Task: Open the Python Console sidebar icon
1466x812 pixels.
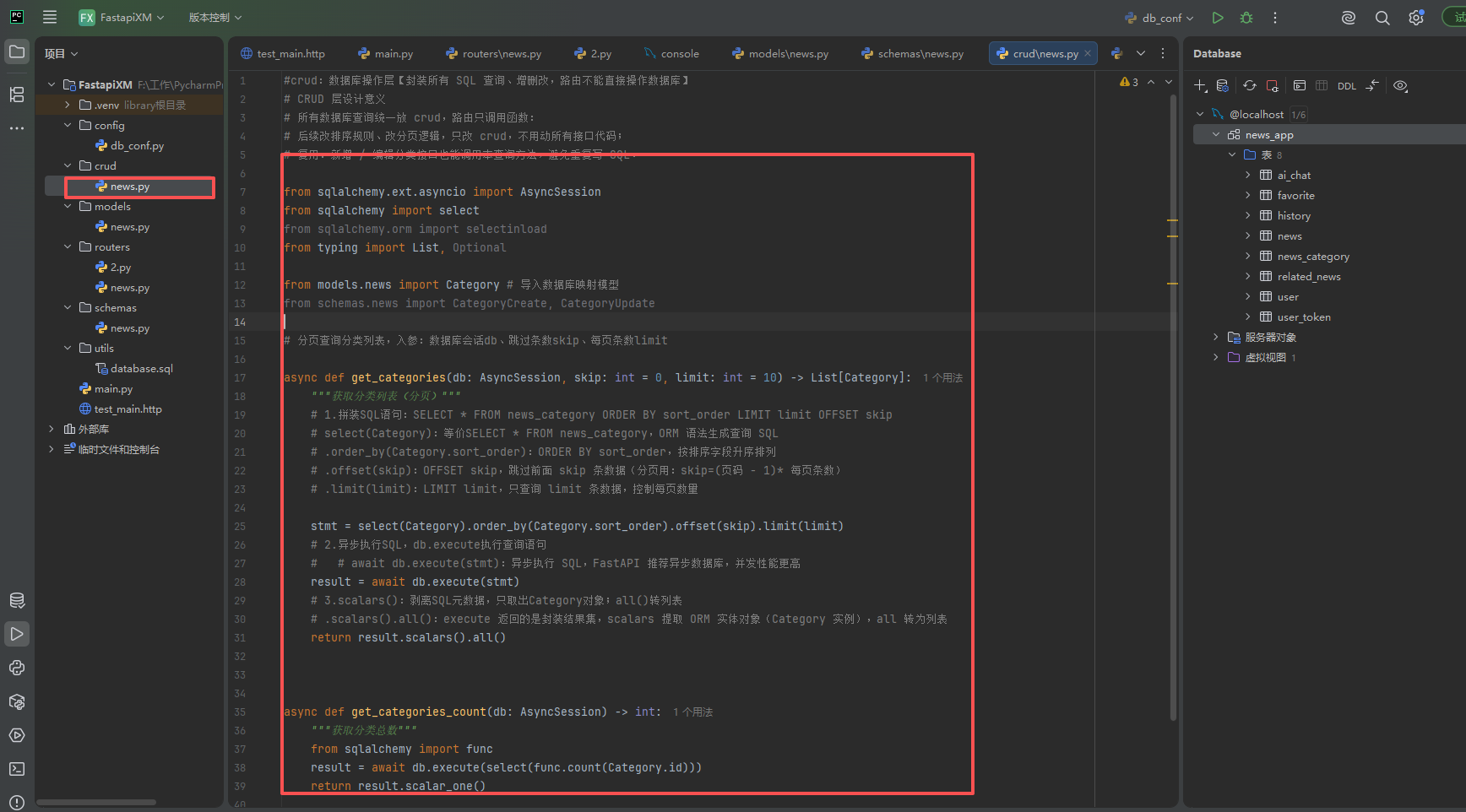Action: (17, 668)
